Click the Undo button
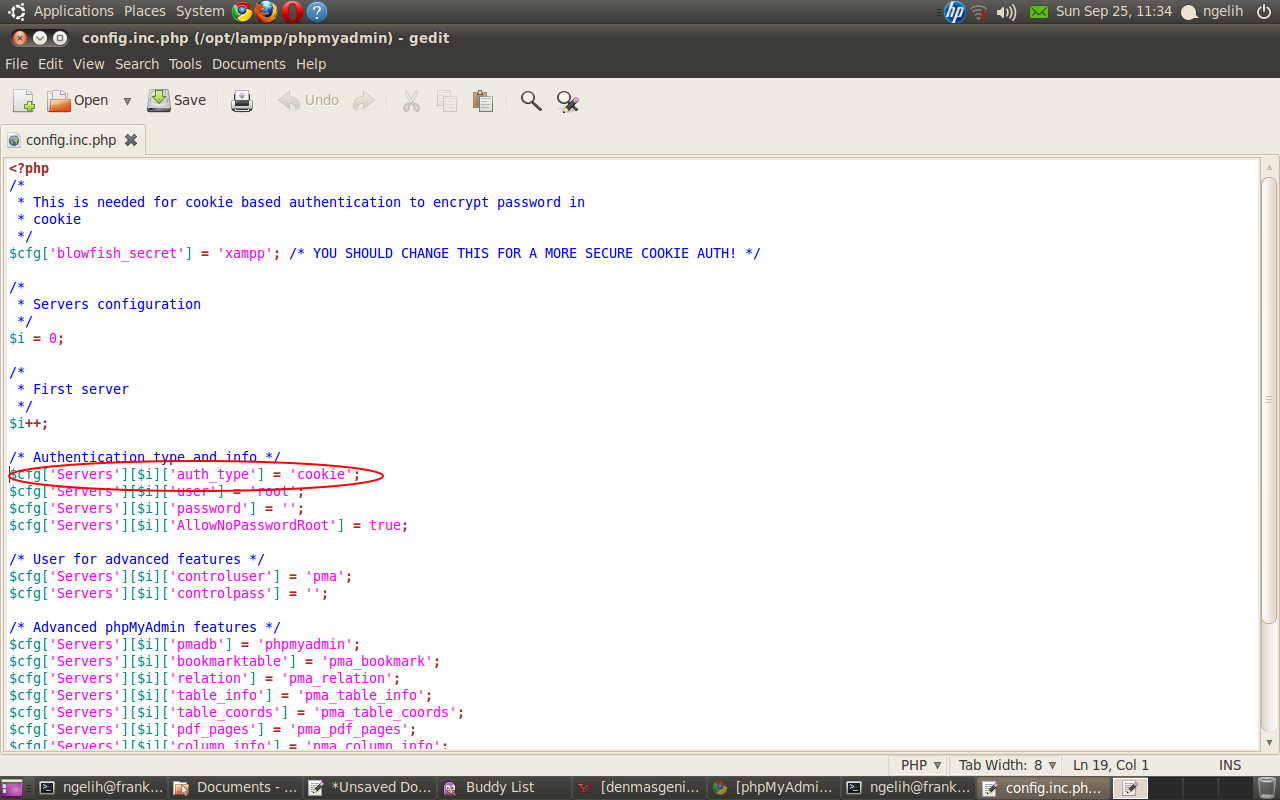 (309, 100)
